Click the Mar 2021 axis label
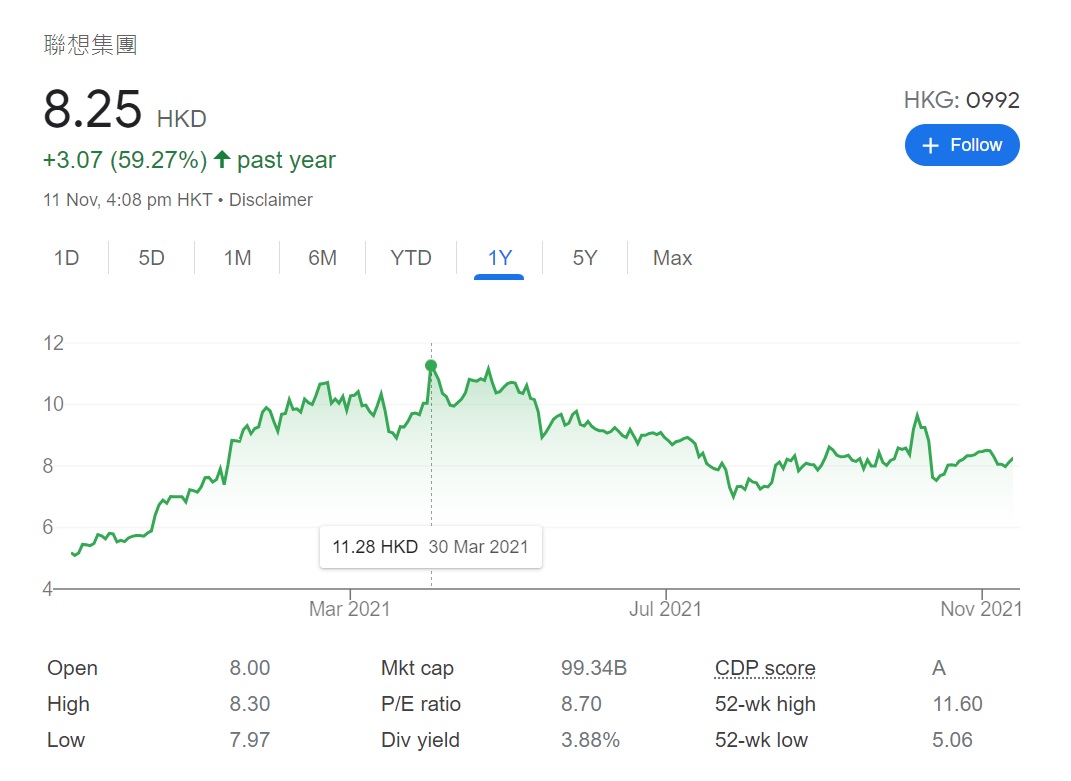This screenshot has width=1071, height=781. [349, 608]
